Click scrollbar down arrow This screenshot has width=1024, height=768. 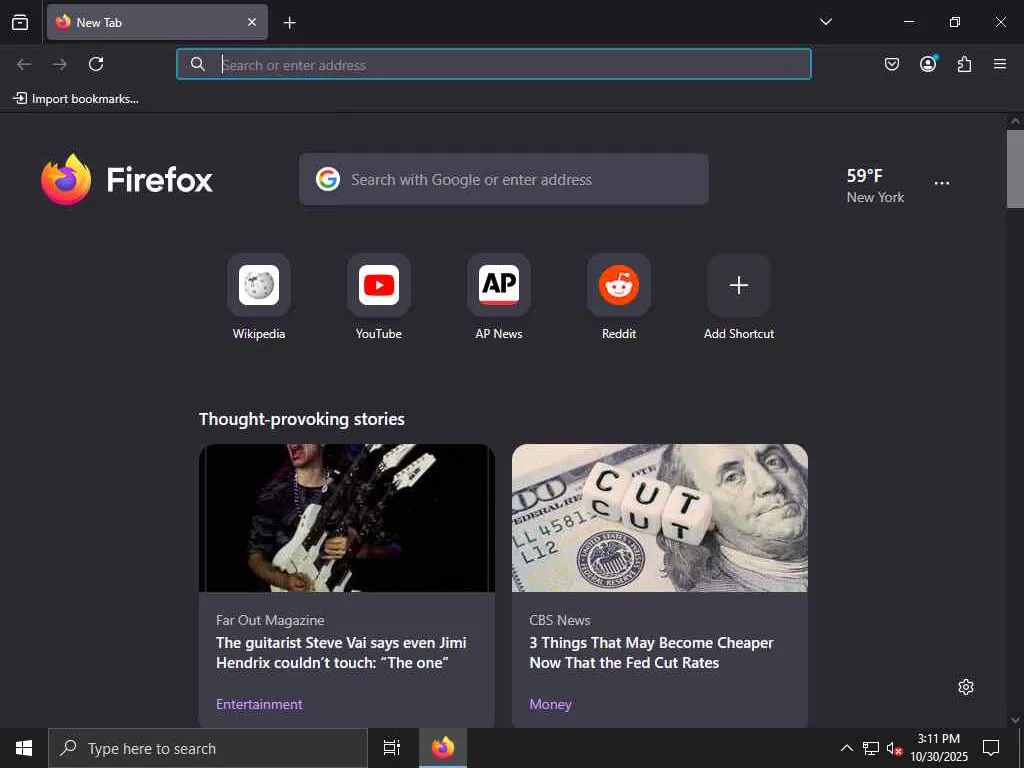pos(1015,720)
